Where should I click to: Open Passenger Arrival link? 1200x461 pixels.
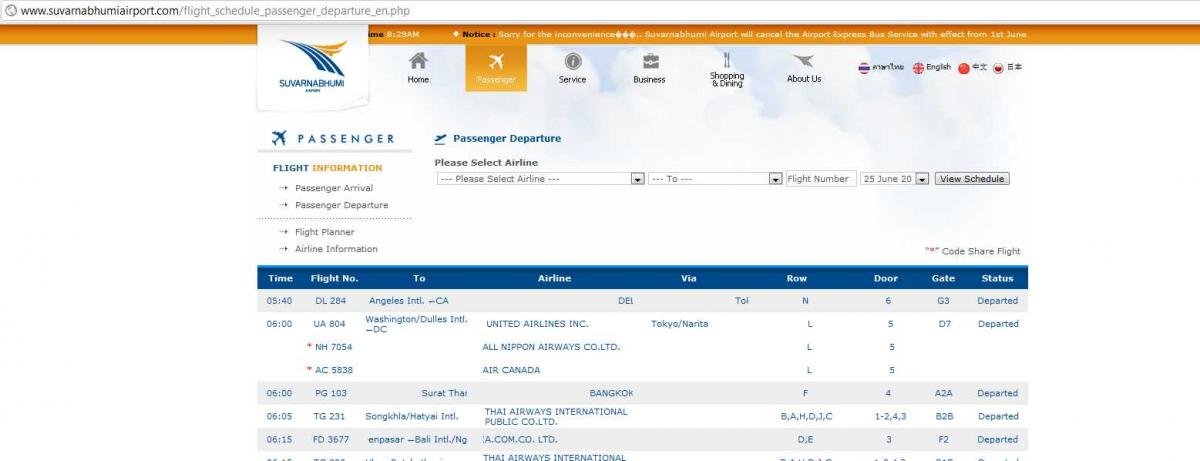point(334,188)
